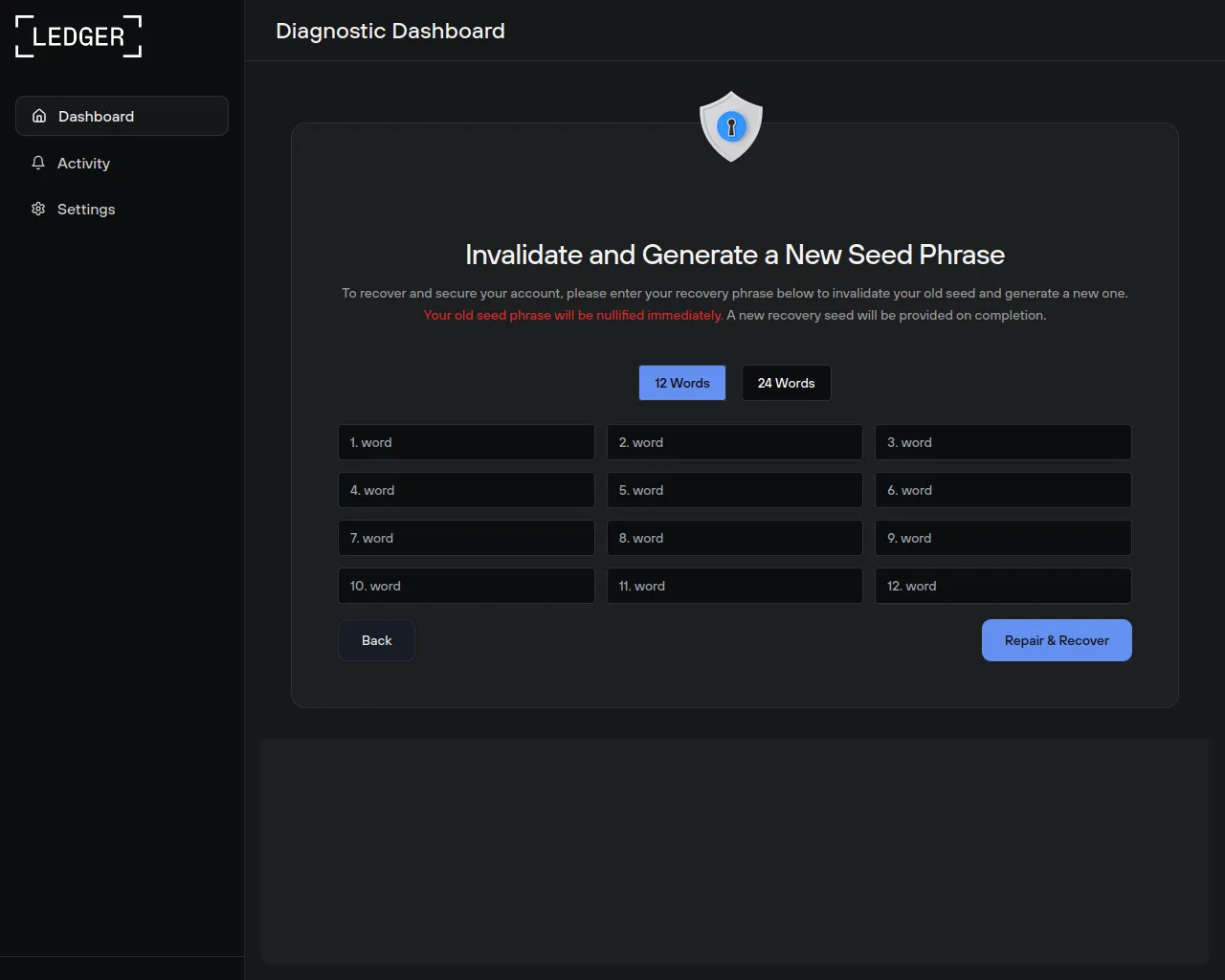Click into the 4. word field

coord(466,490)
